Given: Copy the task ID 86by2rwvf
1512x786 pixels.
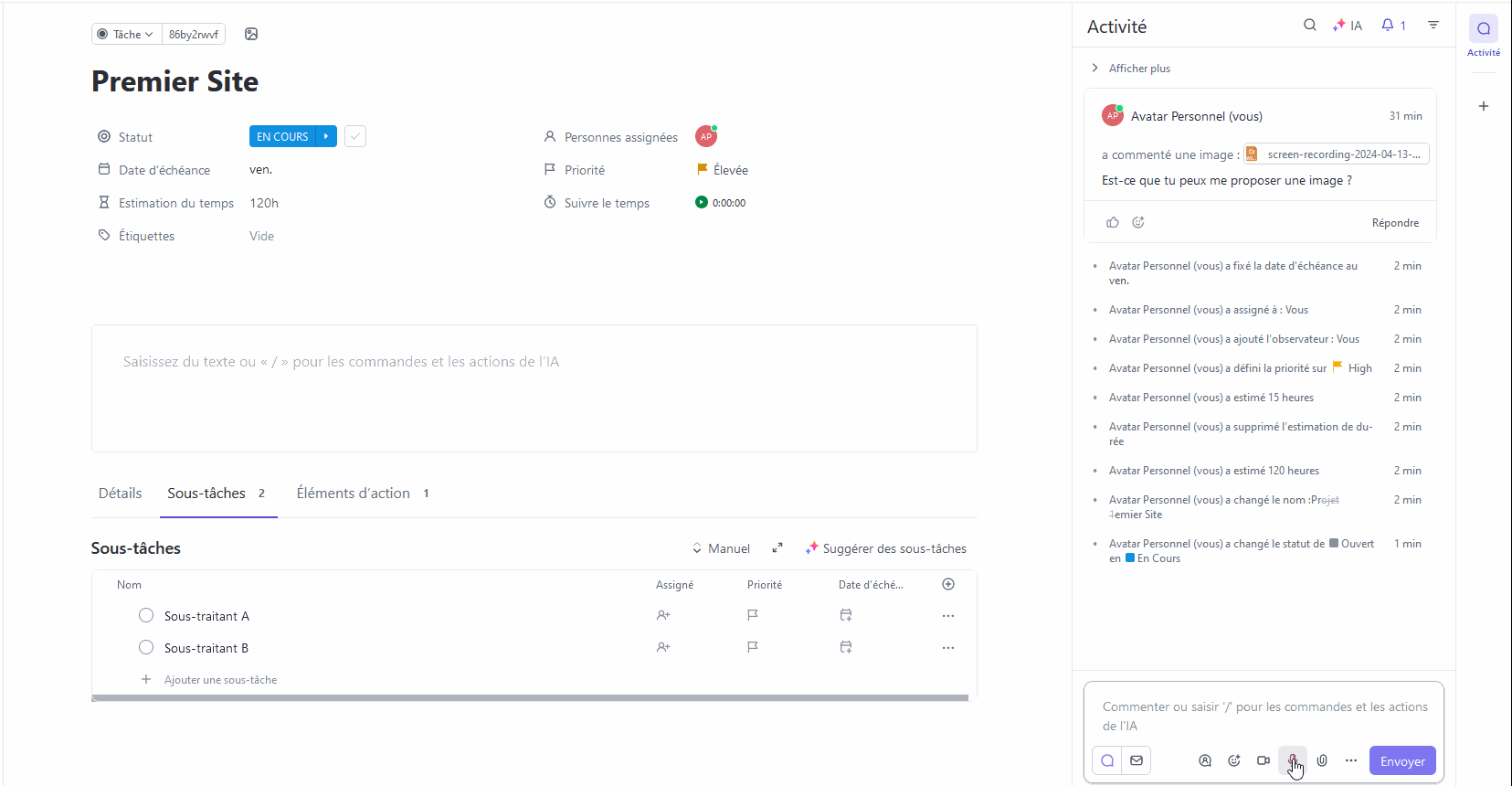Looking at the screenshot, I should tap(194, 34).
